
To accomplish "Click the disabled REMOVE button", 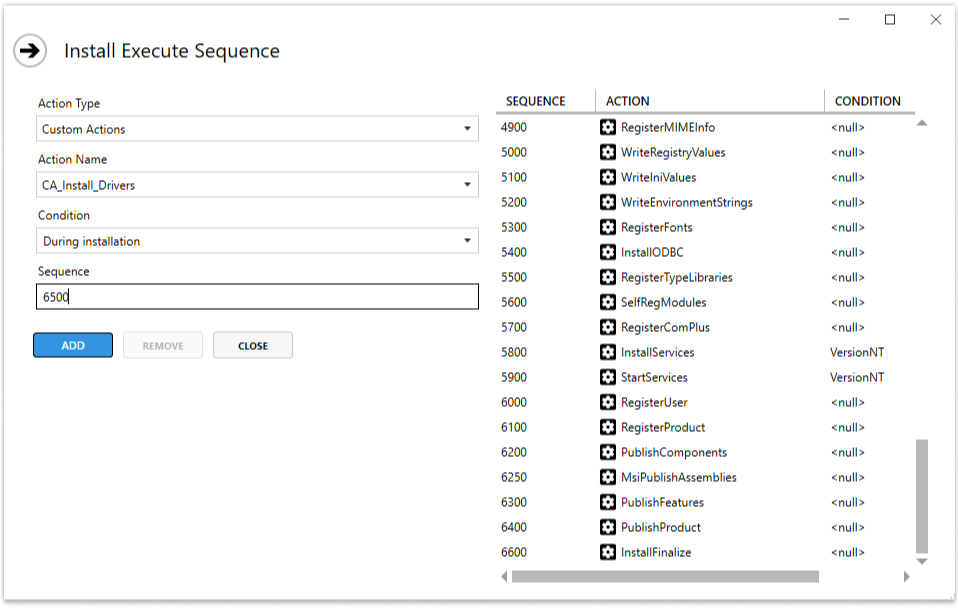I will (163, 346).
